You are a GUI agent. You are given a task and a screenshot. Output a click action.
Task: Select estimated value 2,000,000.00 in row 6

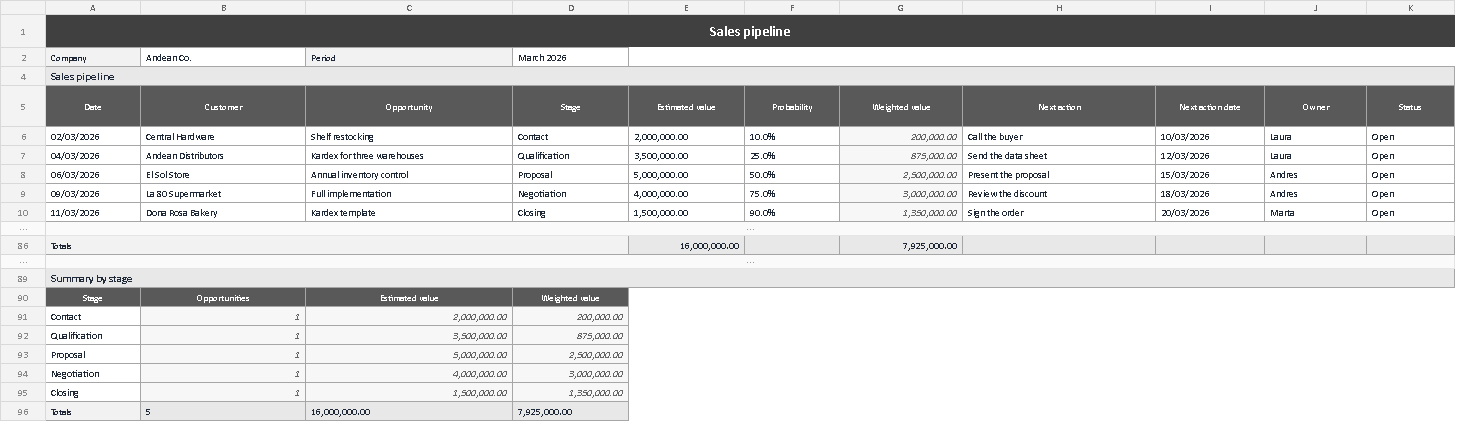pyautogui.click(x=686, y=137)
